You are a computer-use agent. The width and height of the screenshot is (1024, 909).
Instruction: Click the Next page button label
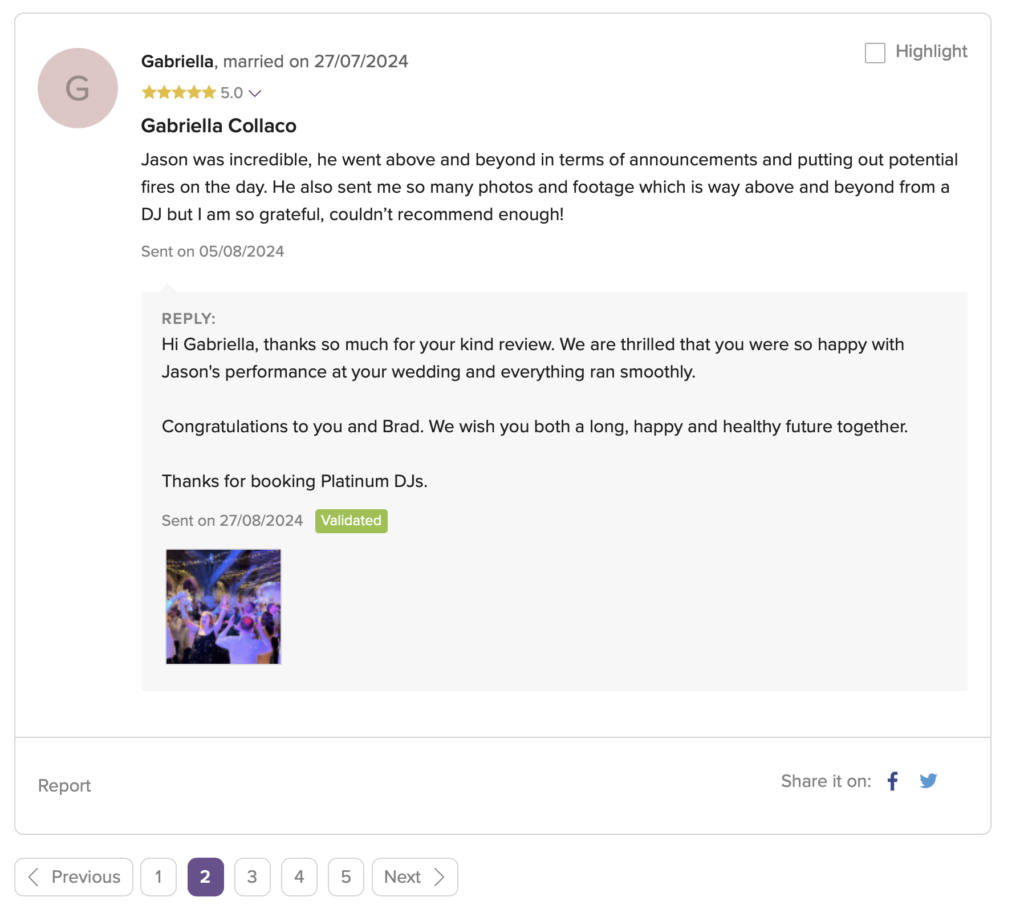[x=402, y=877]
